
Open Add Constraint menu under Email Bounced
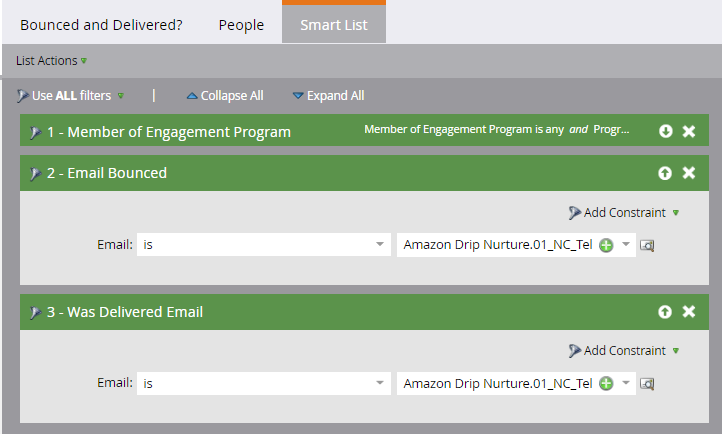click(x=624, y=212)
